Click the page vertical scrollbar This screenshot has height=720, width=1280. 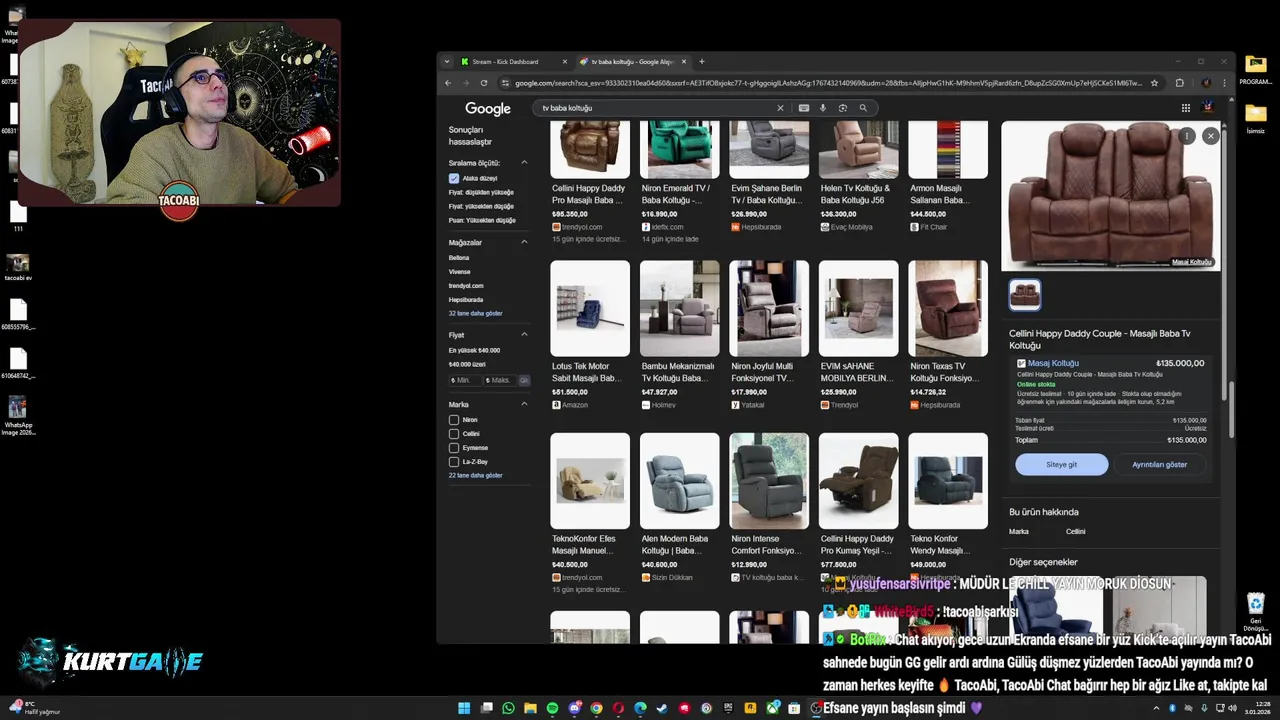[1231, 408]
